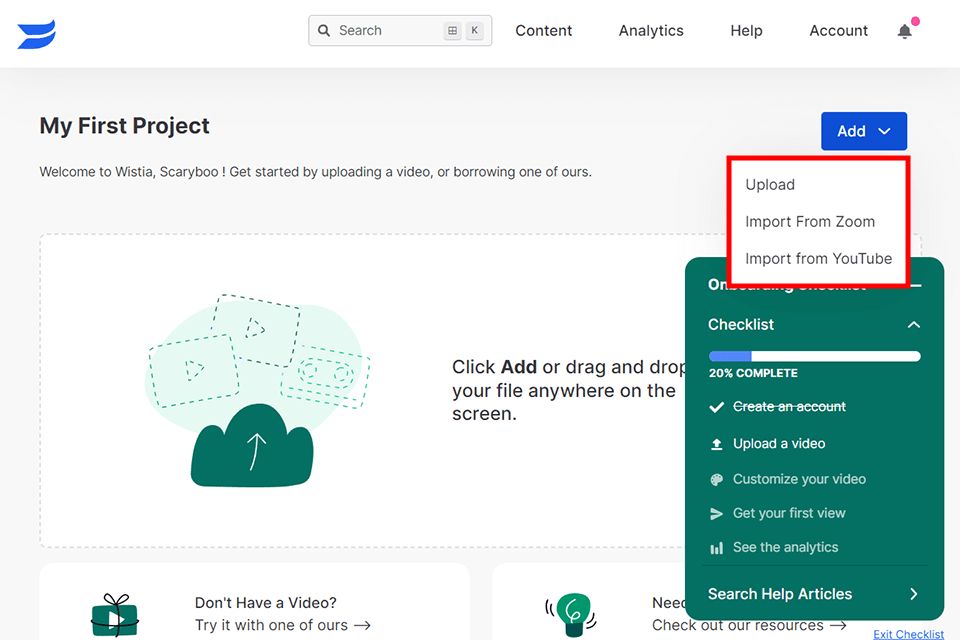Choose Import from YouTube
The image size is (960, 640).
tap(819, 258)
